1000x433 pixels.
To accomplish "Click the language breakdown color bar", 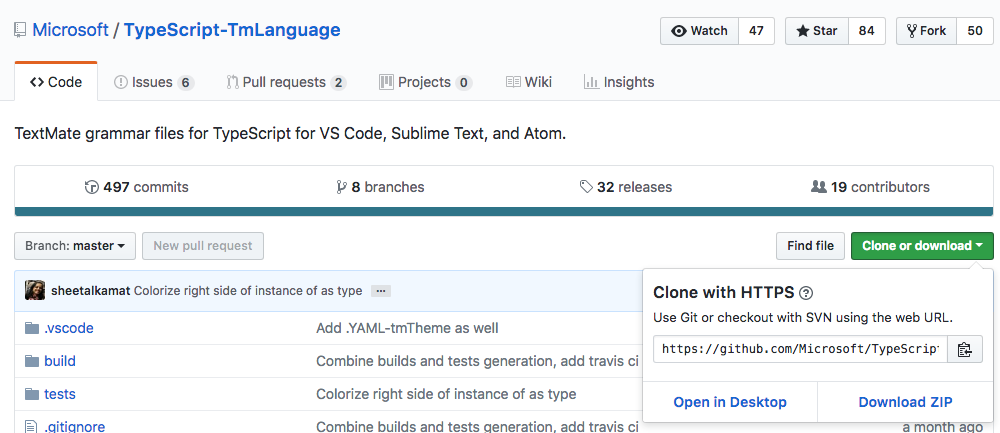I will 504,212.
